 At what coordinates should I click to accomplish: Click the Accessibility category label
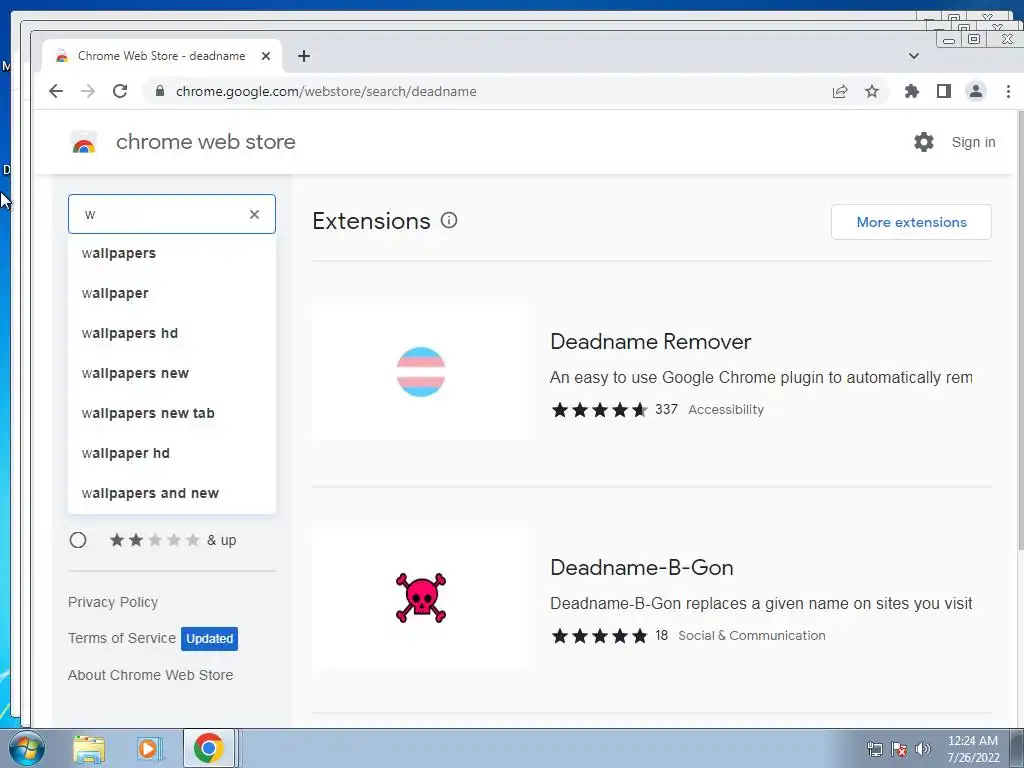pyautogui.click(x=726, y=409)
